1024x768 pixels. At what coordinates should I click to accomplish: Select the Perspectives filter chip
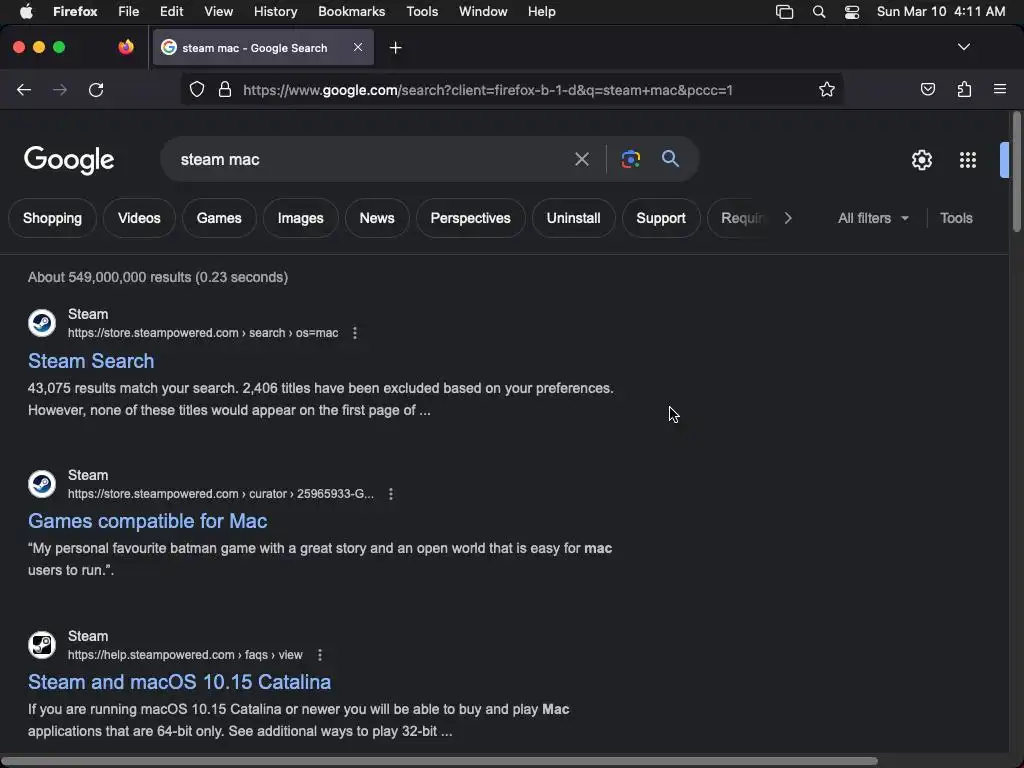(x=470, y=218)
